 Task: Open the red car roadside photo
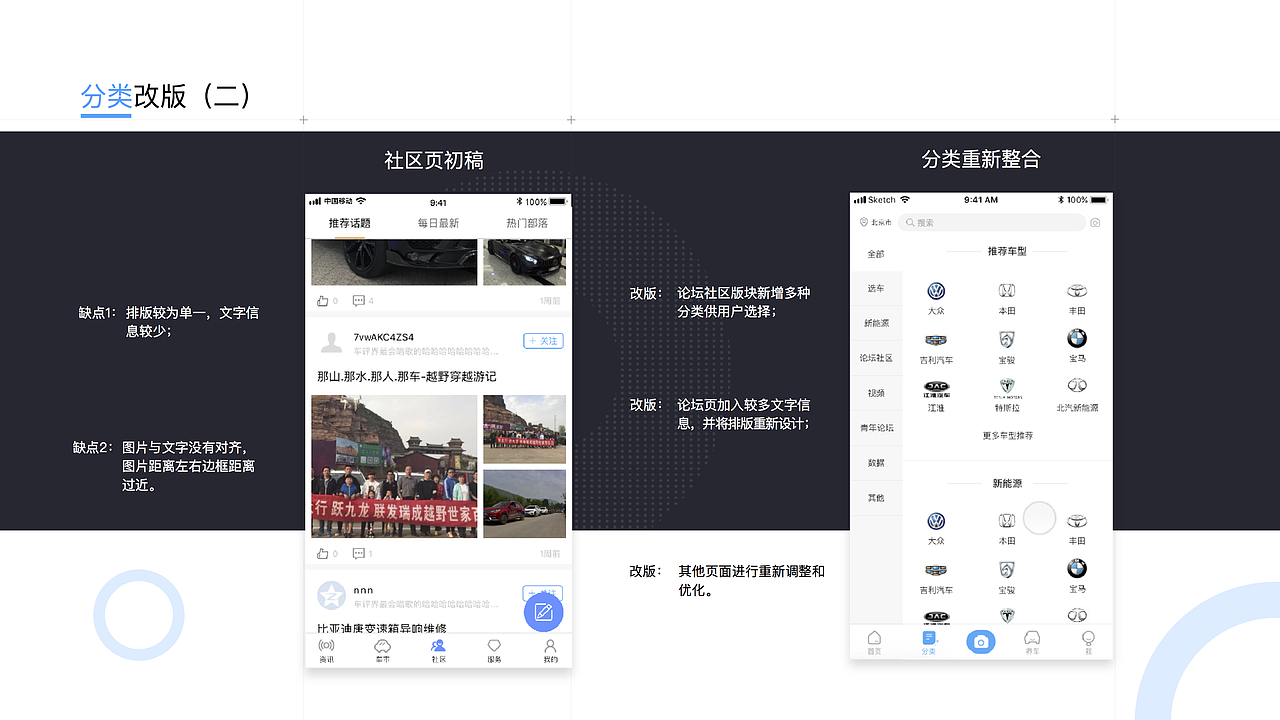[x=524, y=504]
